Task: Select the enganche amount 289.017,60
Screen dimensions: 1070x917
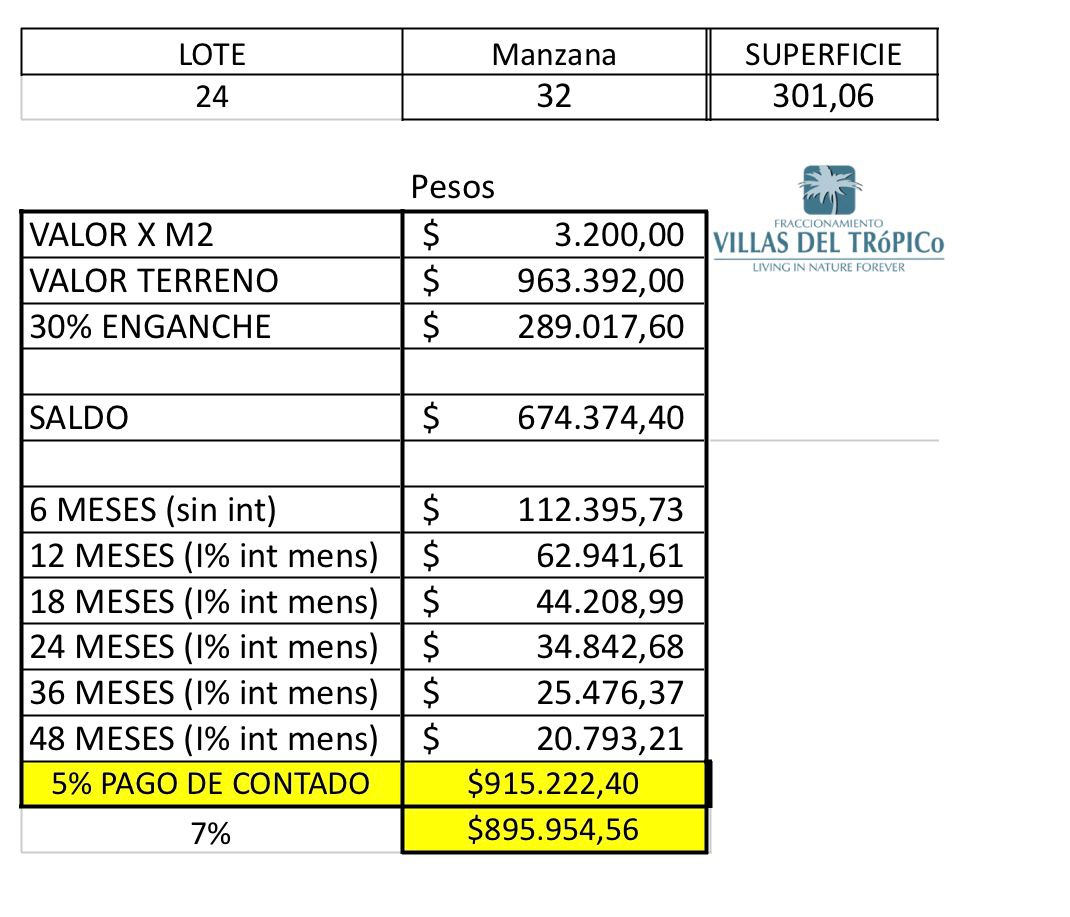Action: pos(600,326)
